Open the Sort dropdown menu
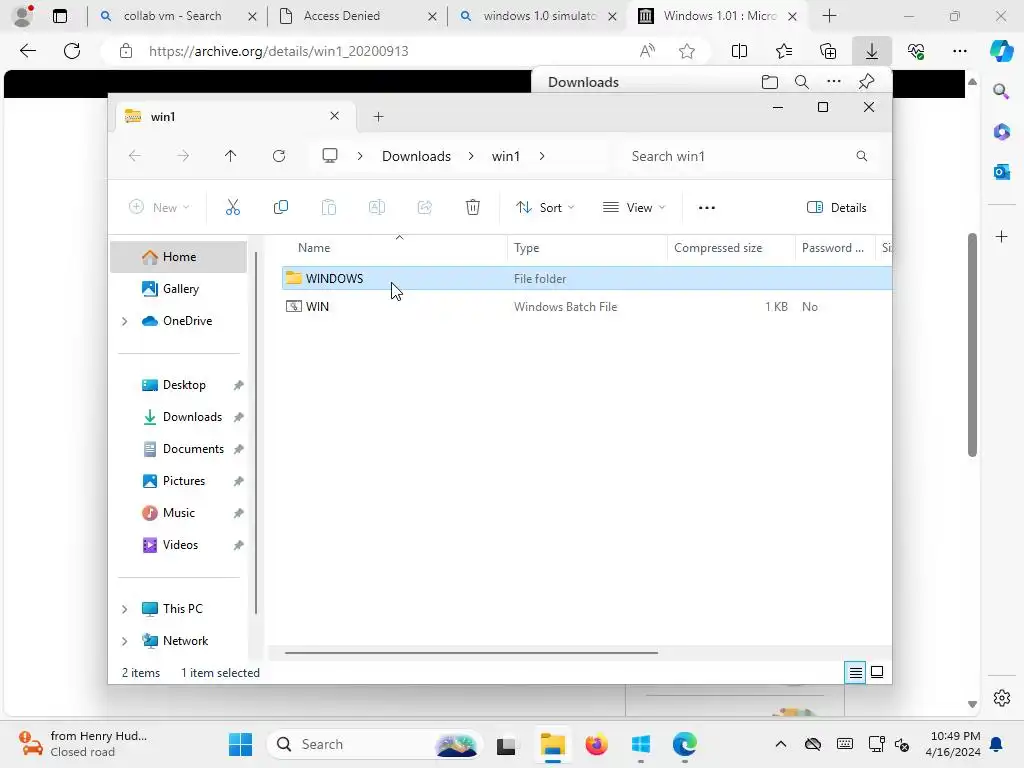Viewport: 1024px width, 768px height. pos(545,208)
